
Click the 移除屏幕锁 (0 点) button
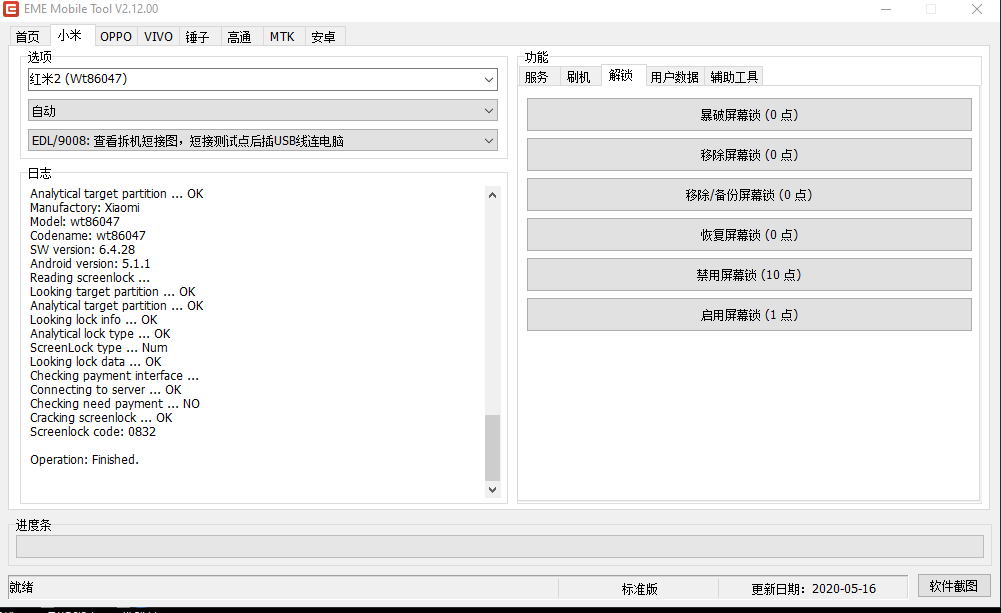(x=749, y=155)
